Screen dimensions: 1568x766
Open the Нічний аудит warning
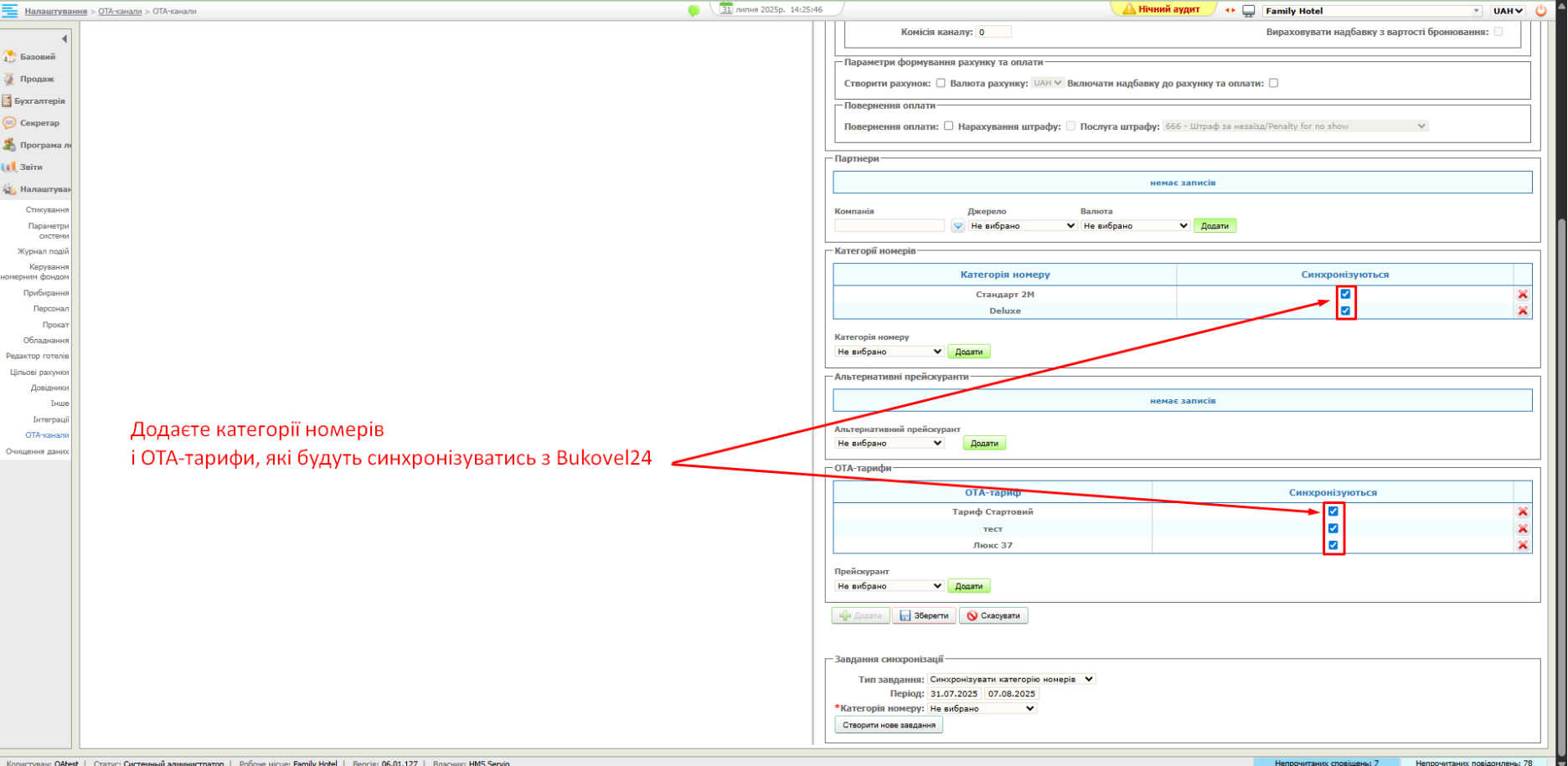(x=1162, y=9)
